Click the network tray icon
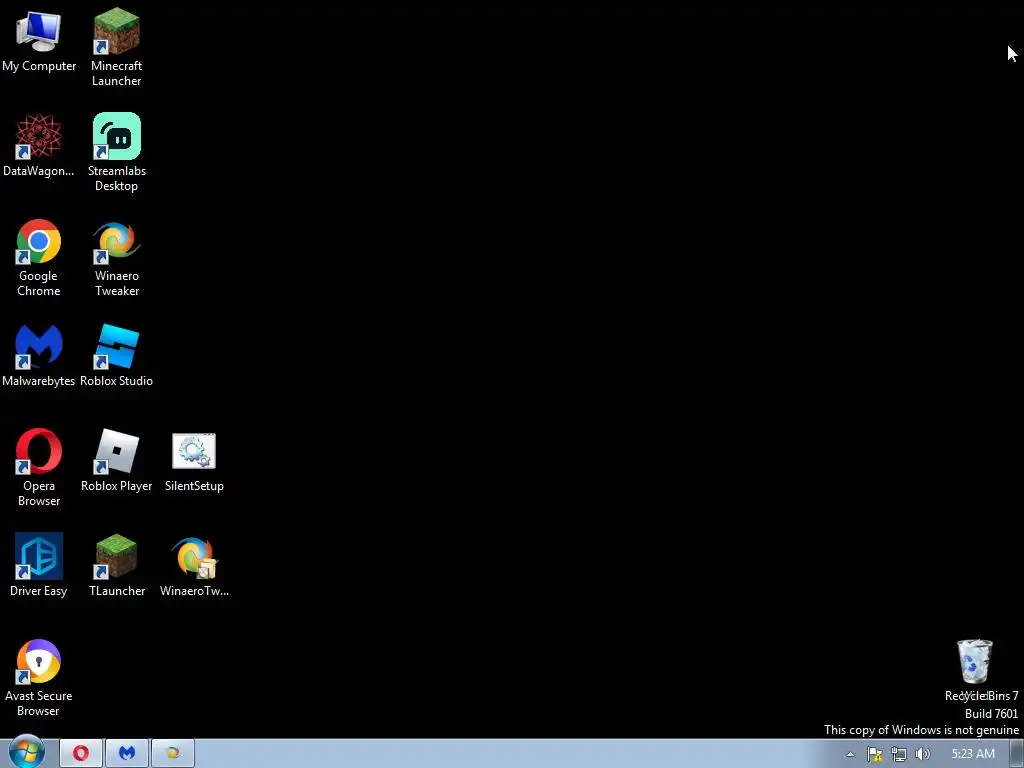The height and width of the screenshot is (768, 1024). 899,754
